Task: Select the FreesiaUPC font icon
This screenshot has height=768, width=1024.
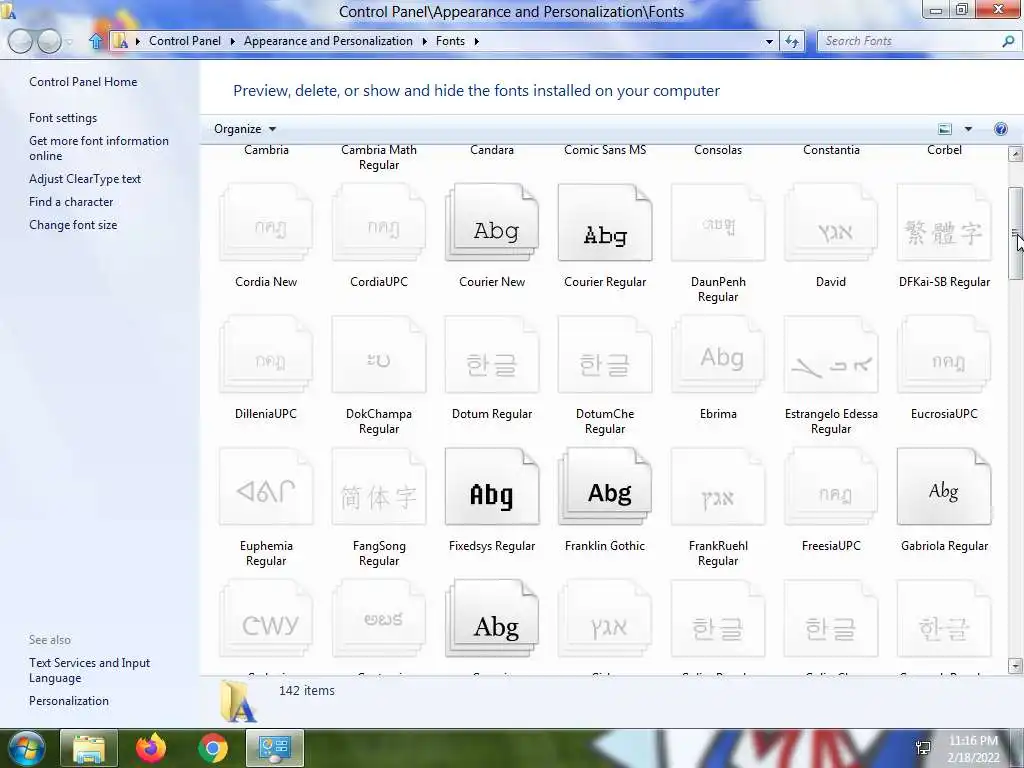Action: click(831, 487)
